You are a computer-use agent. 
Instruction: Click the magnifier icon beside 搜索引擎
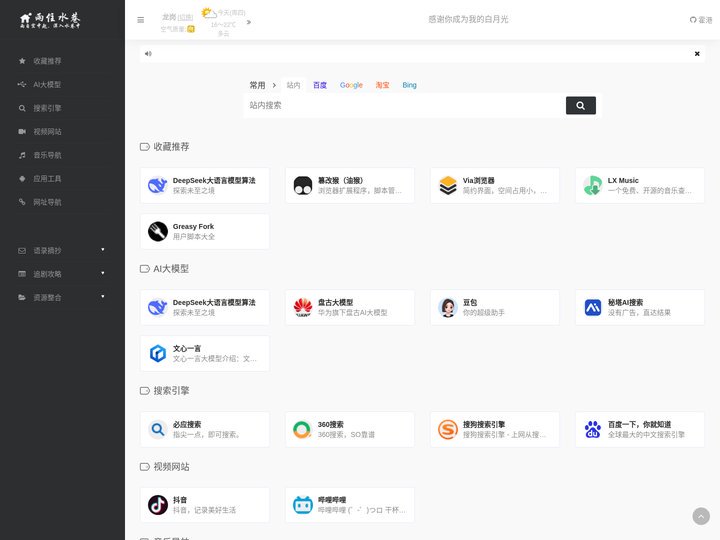22,108
